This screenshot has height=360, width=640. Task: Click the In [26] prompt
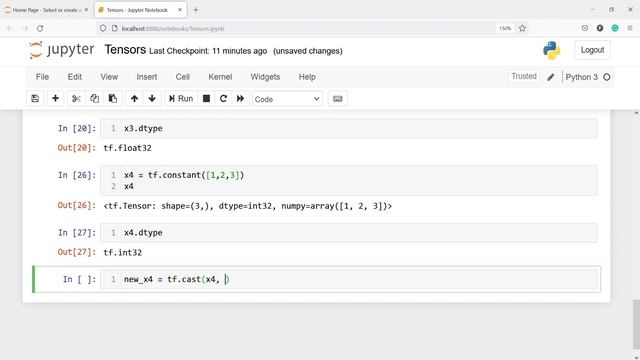(77, 175)
